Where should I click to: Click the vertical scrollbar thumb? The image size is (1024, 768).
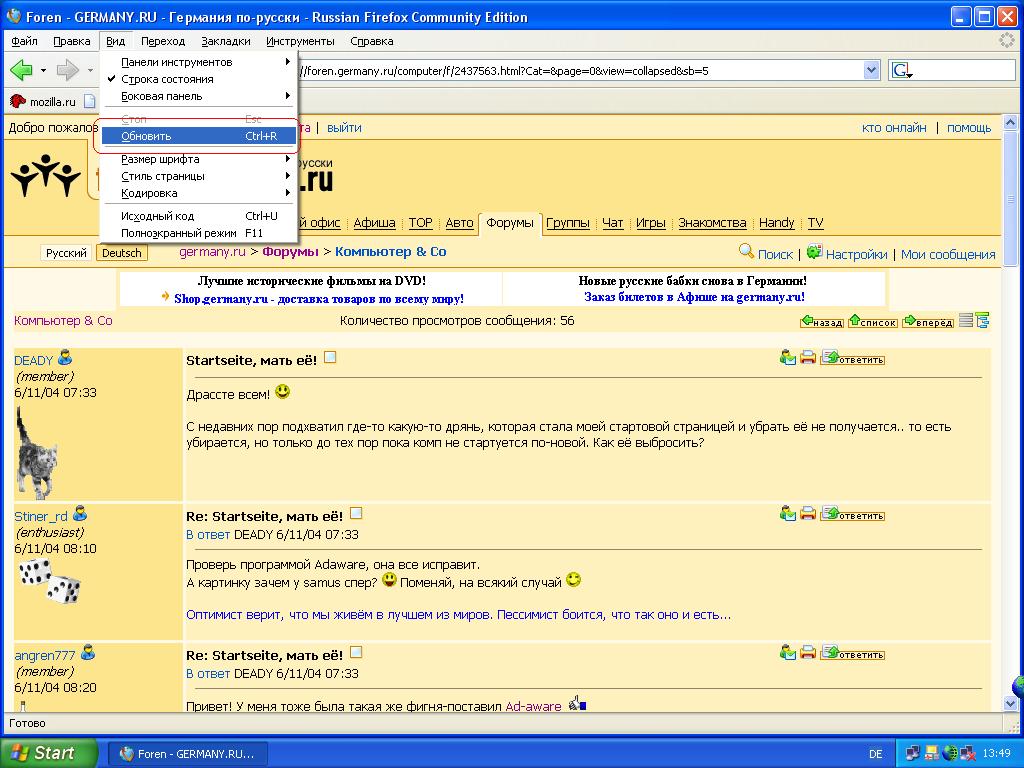pyautogui.click(x=1010, y=198)
